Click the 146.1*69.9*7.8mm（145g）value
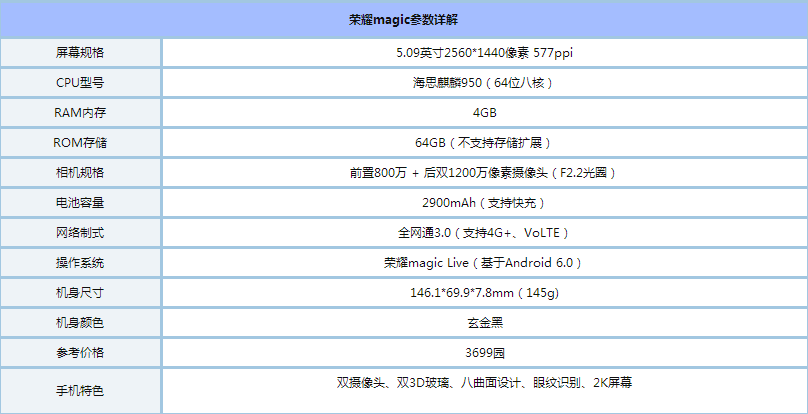Screen dimensions: 808x414 coord(484,292)
